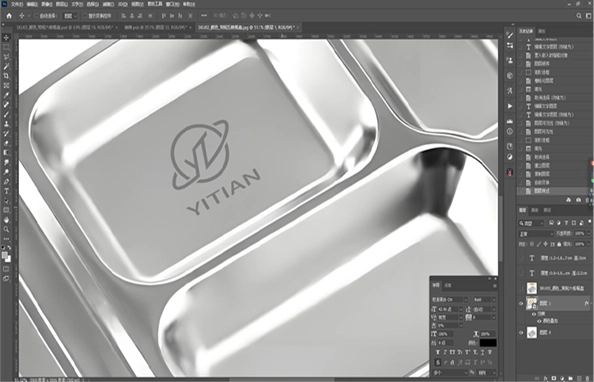Switch to the 段落 tab in Character panel
The width and height of the screenshot is (594, 382).
click(x=448, y=285)
